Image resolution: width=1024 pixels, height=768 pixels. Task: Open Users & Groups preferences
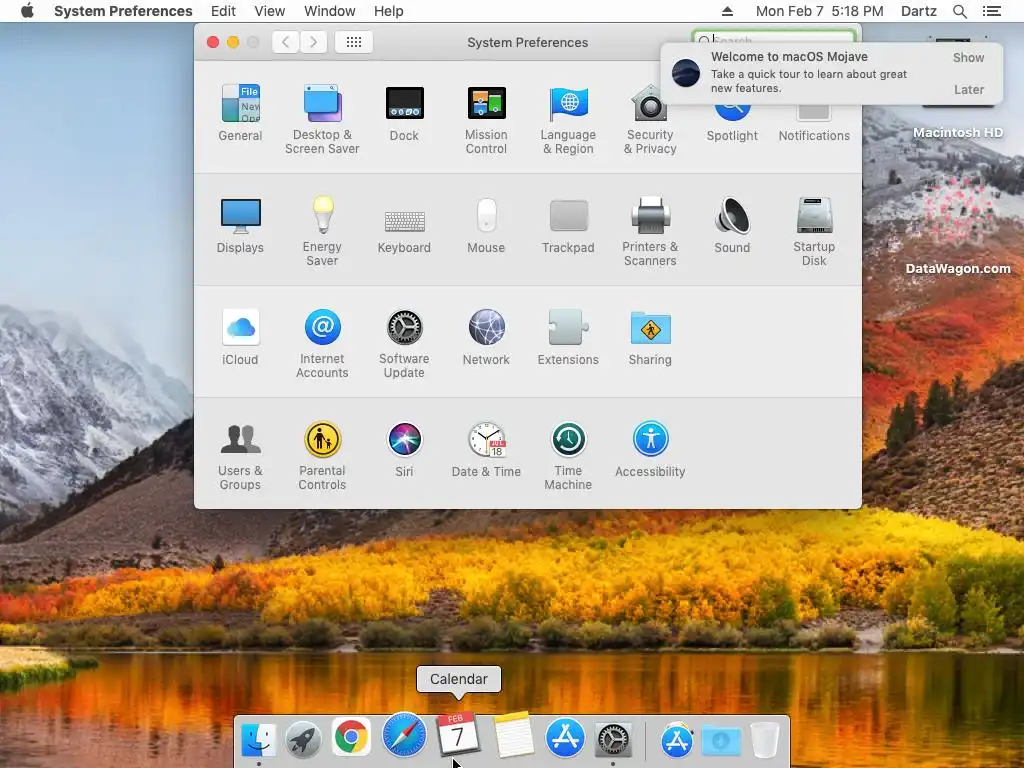point(240,456)
